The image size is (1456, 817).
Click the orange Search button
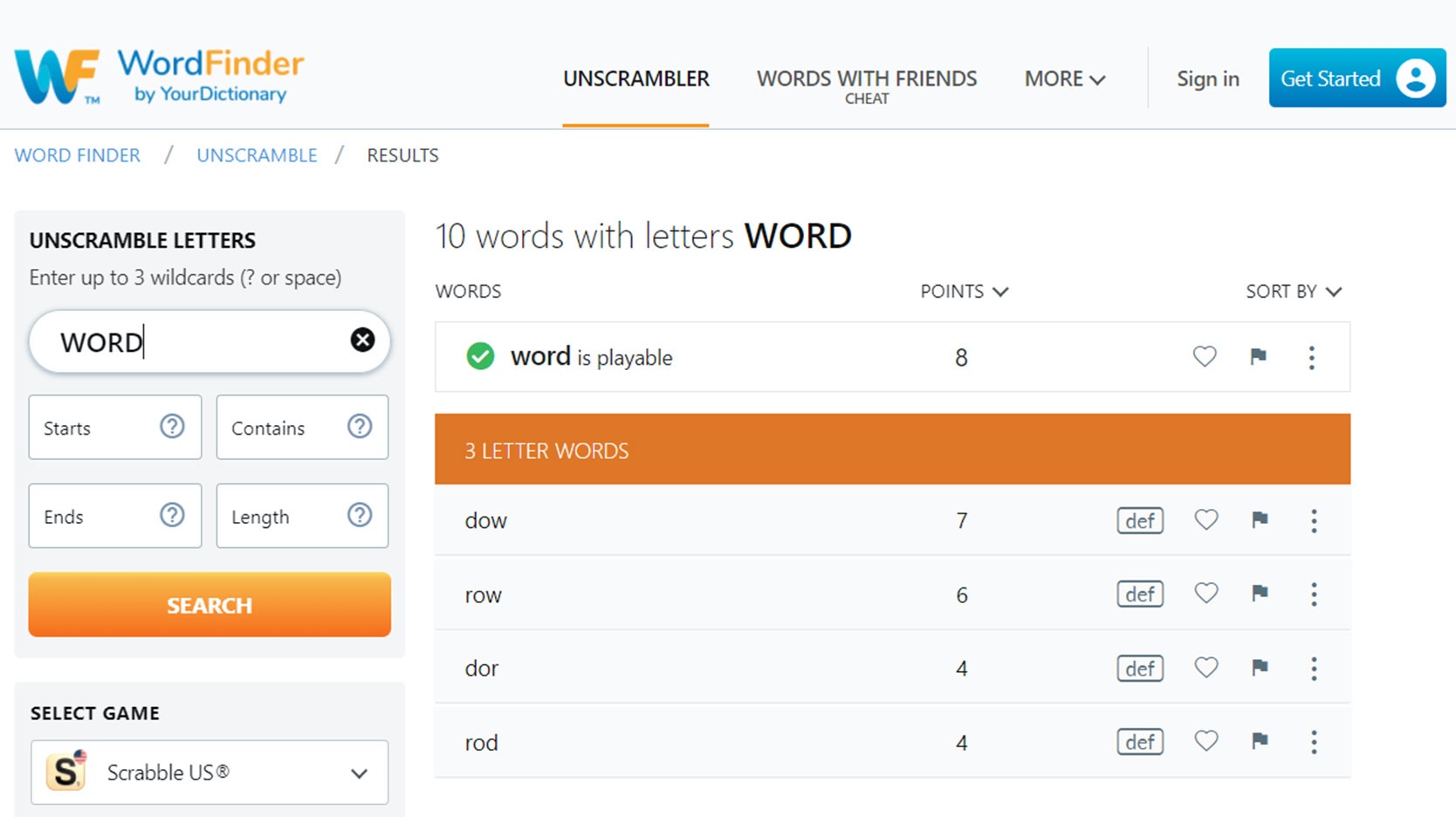tap(209, 604)
